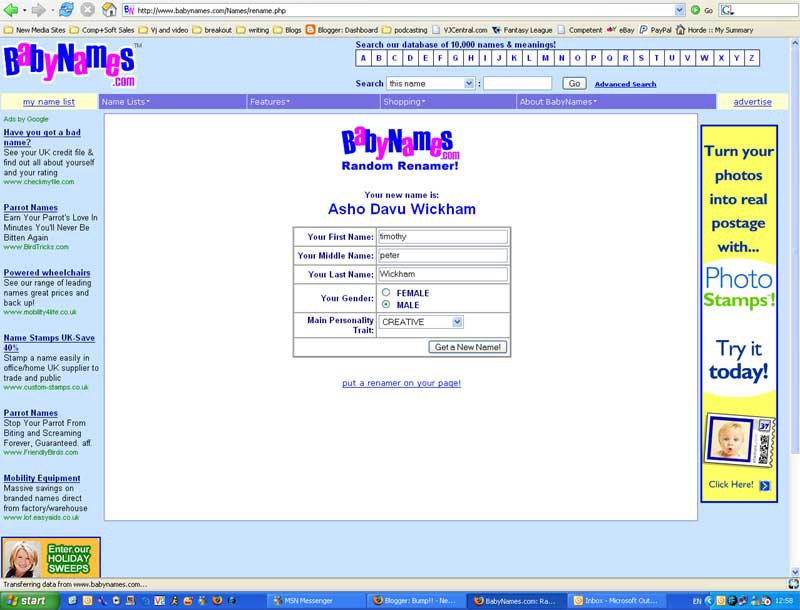The image size is (800, 610).
Task: Open the 'Mobility Equipment' ad link
Action: coord(42,478)
